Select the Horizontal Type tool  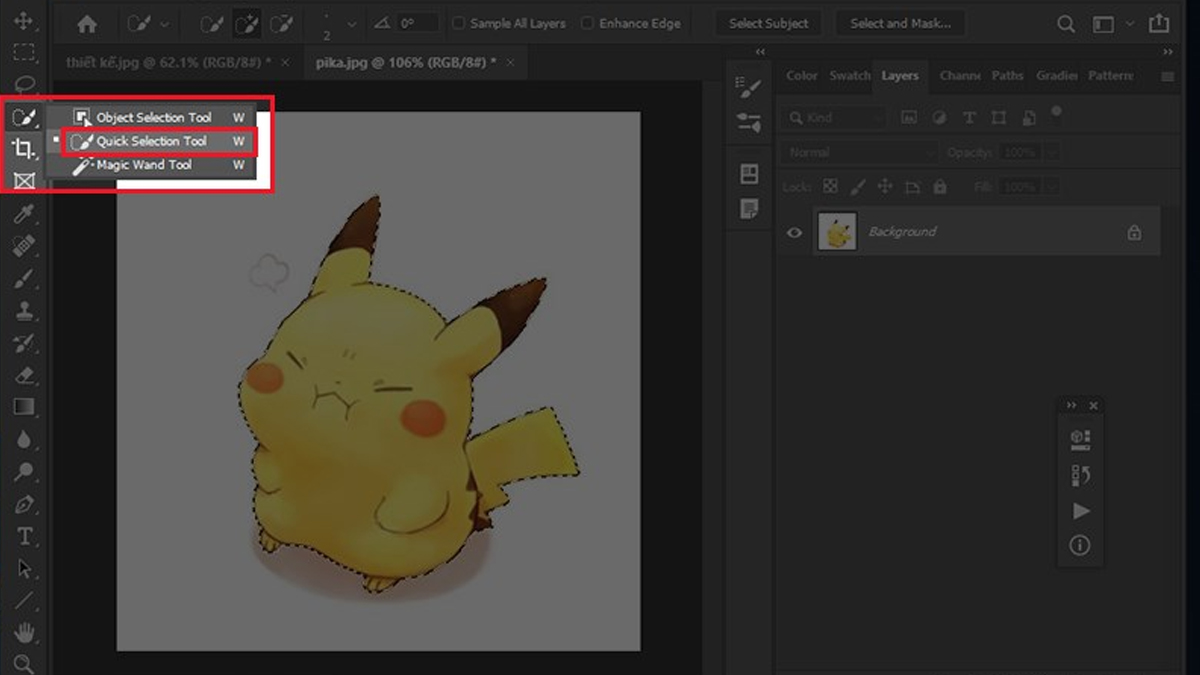24,536
